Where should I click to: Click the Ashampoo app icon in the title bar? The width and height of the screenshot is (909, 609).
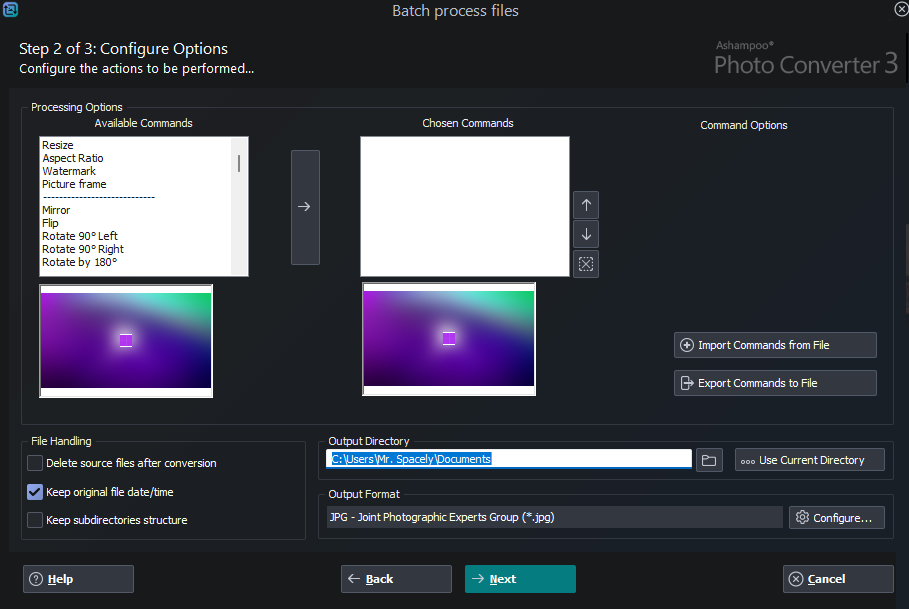pyautogui.click(x=10, y=9)
